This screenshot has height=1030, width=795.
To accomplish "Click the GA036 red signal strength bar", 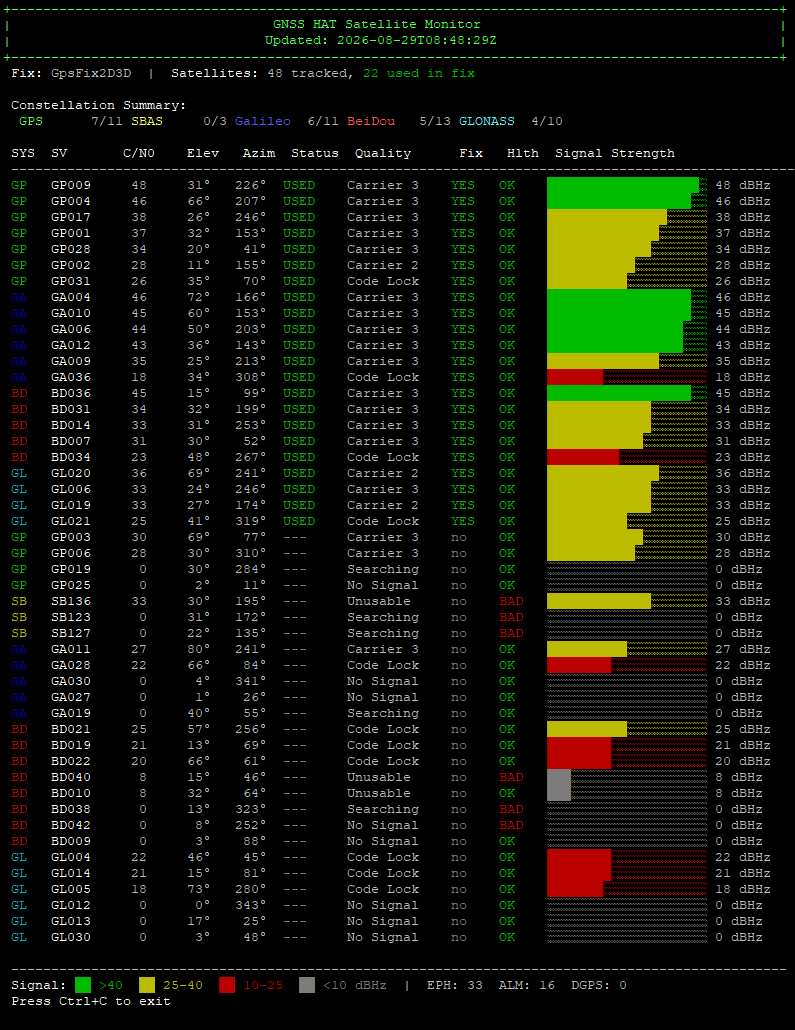I will 575,377.
